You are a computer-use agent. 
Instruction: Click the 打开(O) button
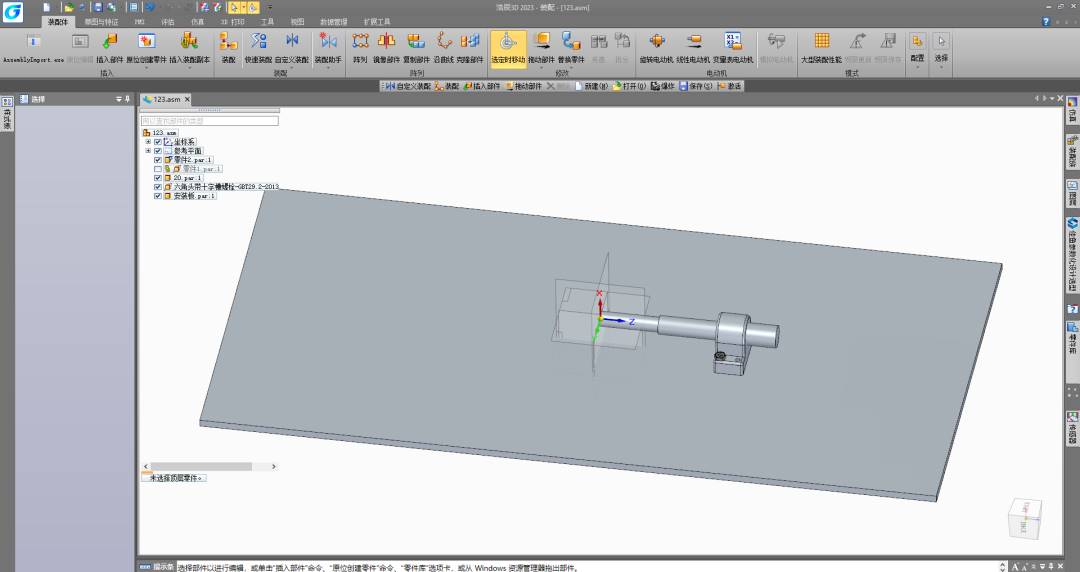coord(630,86)
